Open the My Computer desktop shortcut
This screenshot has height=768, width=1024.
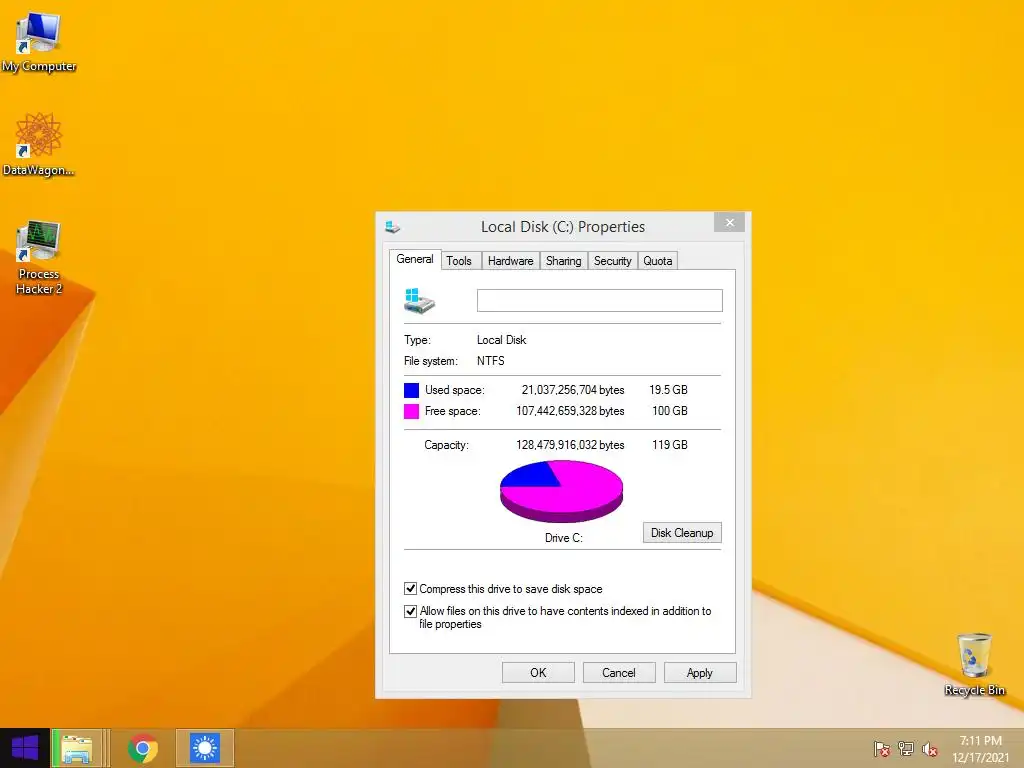pyautogui.click(x=39, y=40)
